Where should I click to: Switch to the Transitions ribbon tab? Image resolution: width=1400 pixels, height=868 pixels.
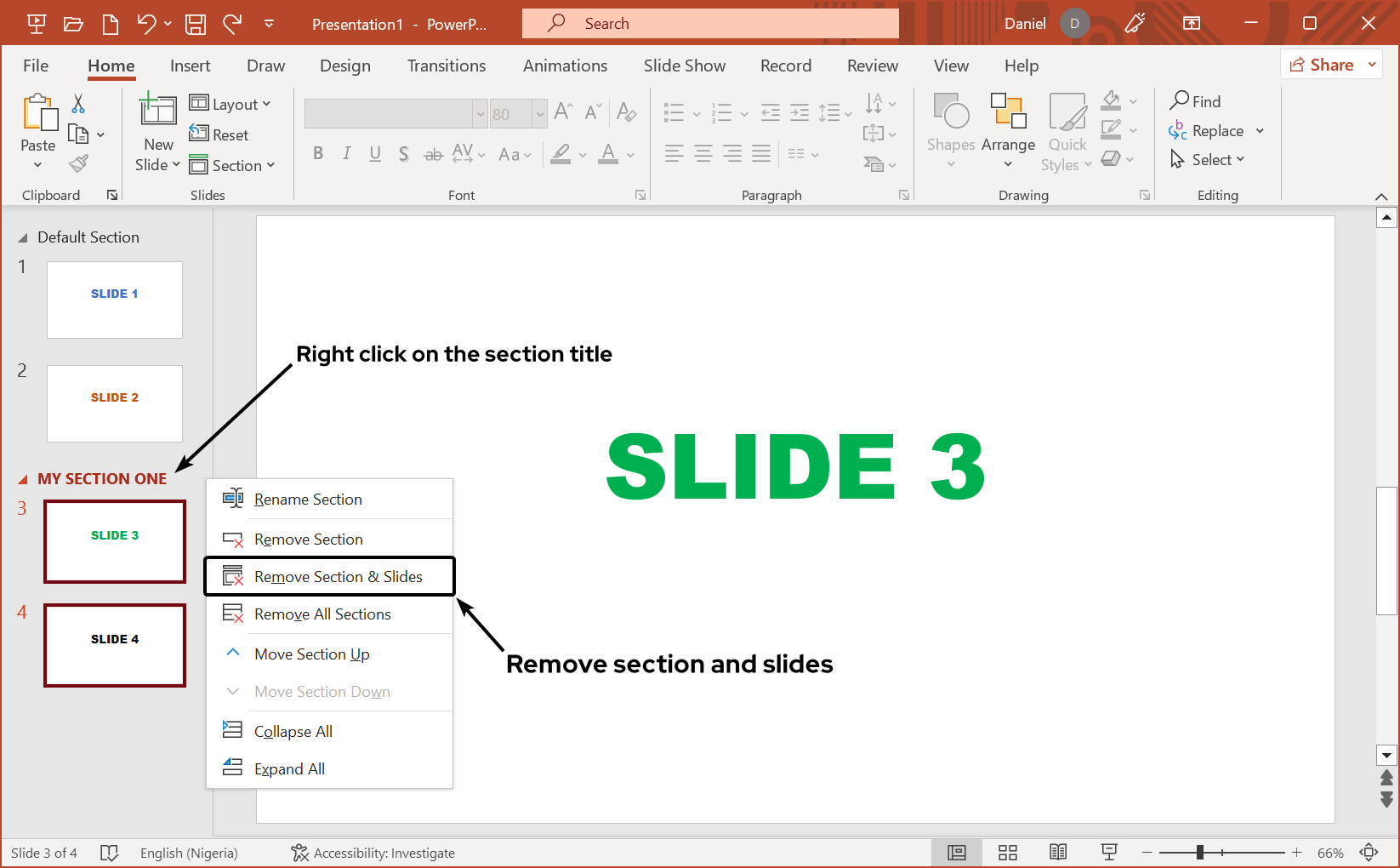point(446,66)
